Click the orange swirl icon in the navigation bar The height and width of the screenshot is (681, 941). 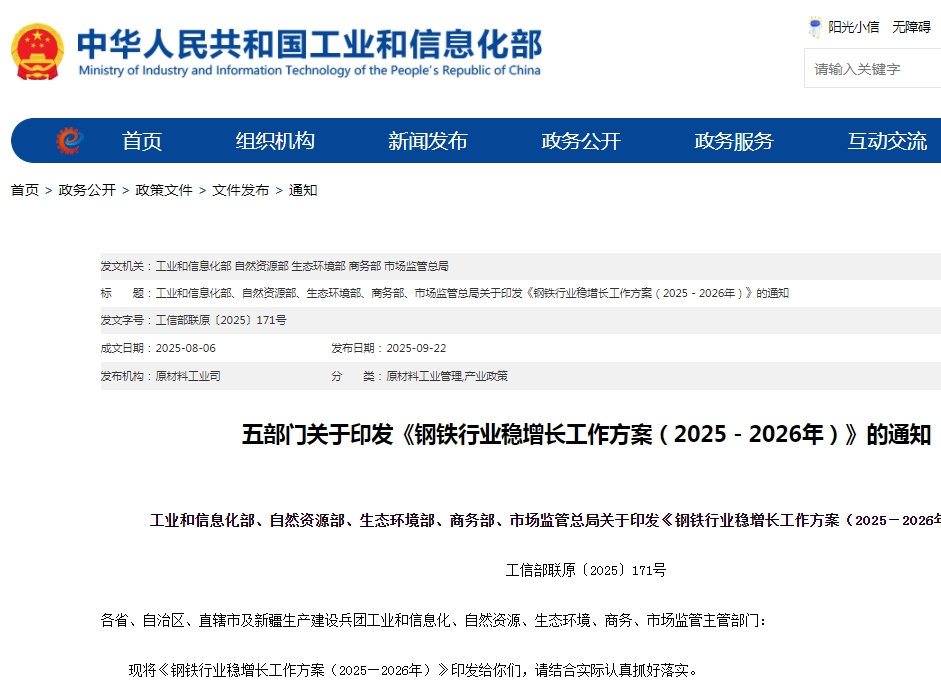click(x=68, y=141)
